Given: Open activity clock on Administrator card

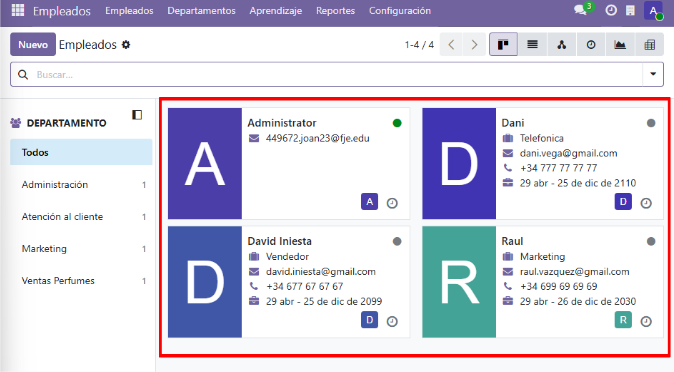Looking at the screenshot, I should pyautogui.click(x=392, y=203).
